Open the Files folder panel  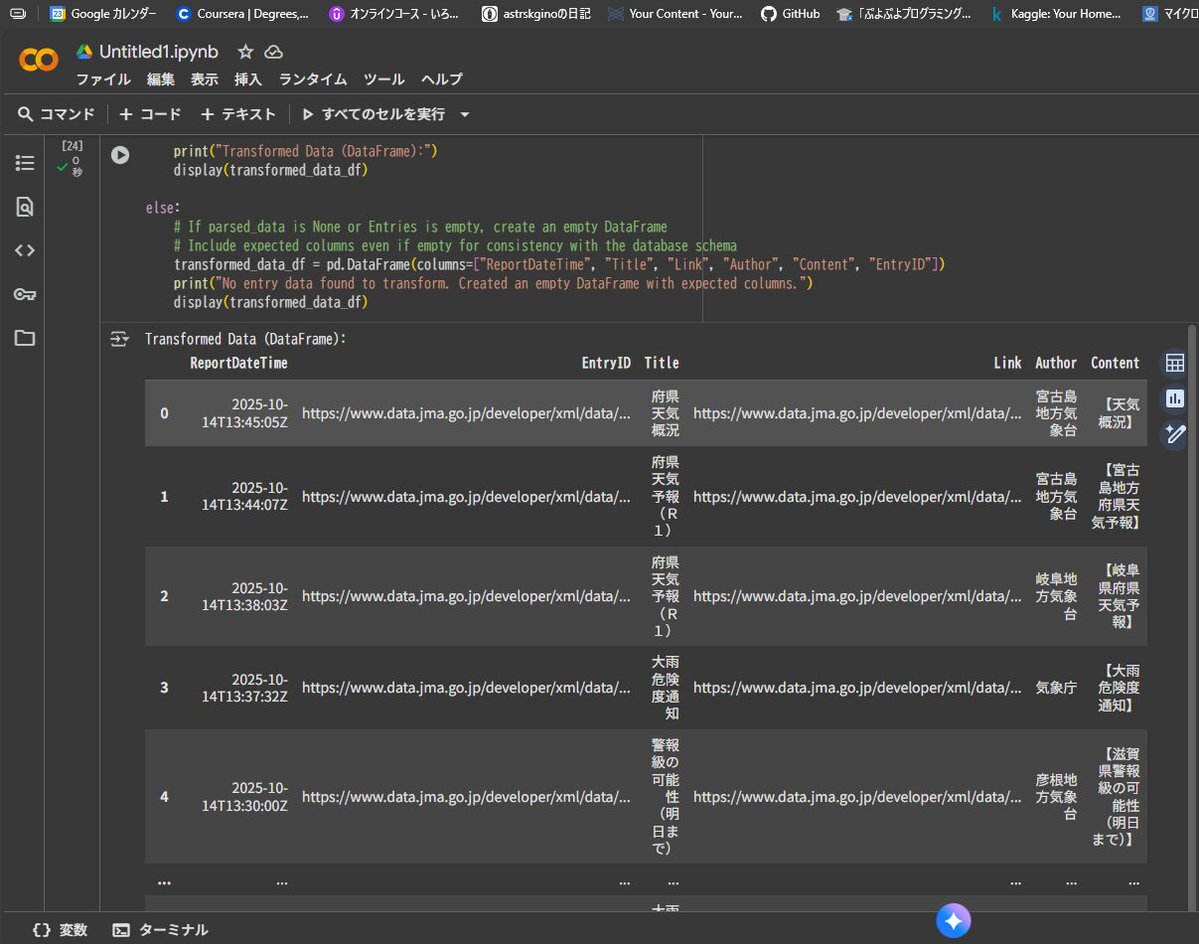25,338
